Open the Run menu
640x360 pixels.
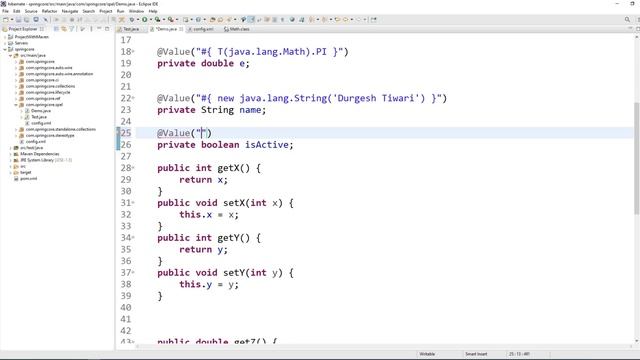120,11
